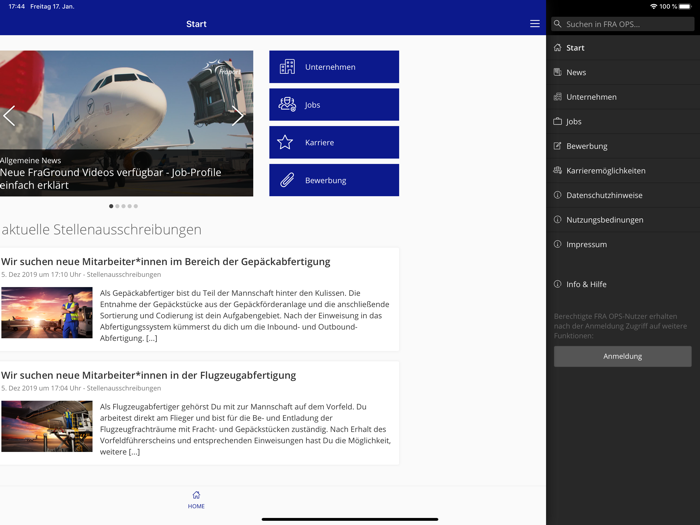The height and width of the screenshot is (525, 700).
Task: Select News in the side menu
Action: pos(623,72)
